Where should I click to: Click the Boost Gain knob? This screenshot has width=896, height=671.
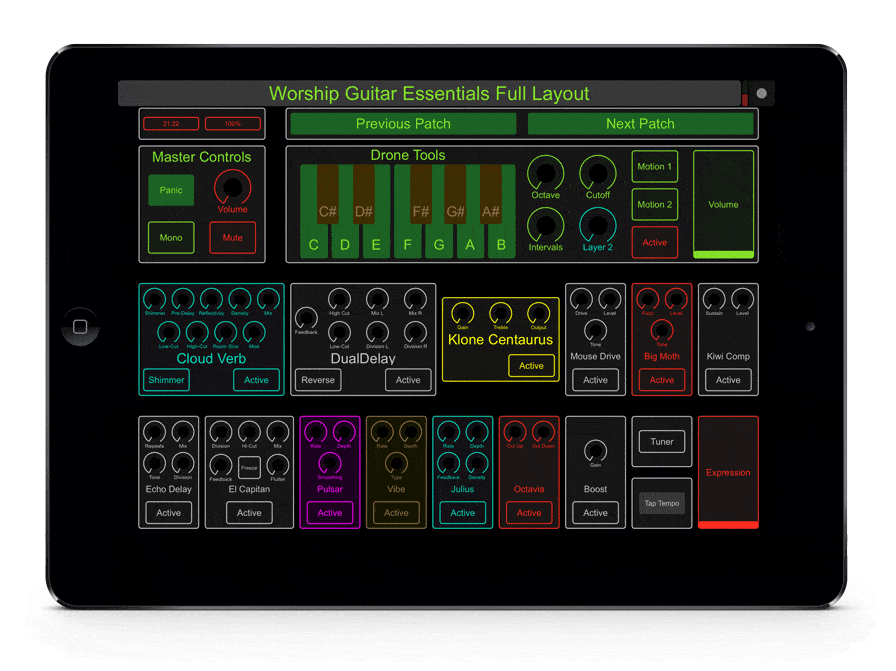[x=595, y=450]
